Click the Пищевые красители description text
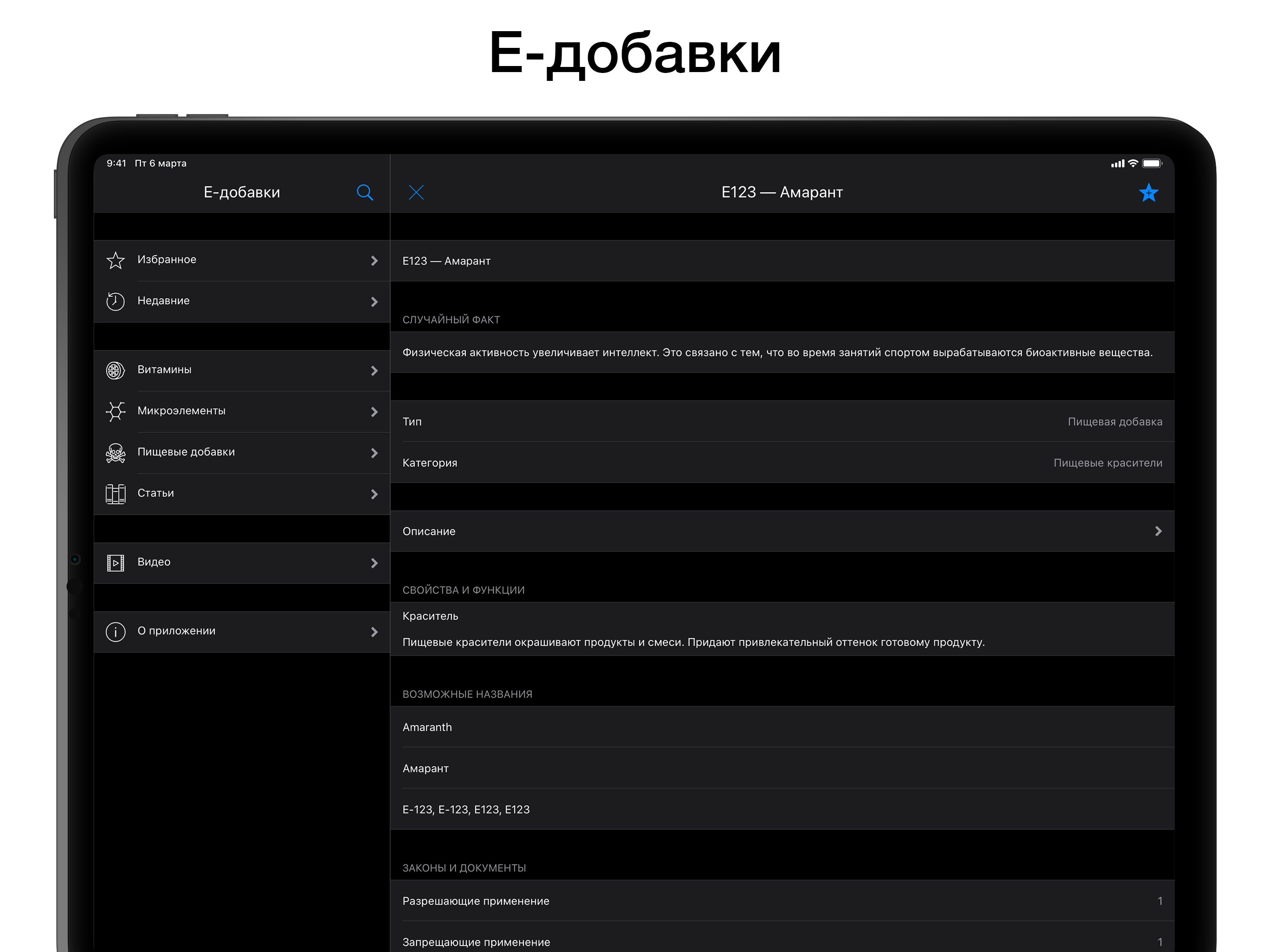 694,642
